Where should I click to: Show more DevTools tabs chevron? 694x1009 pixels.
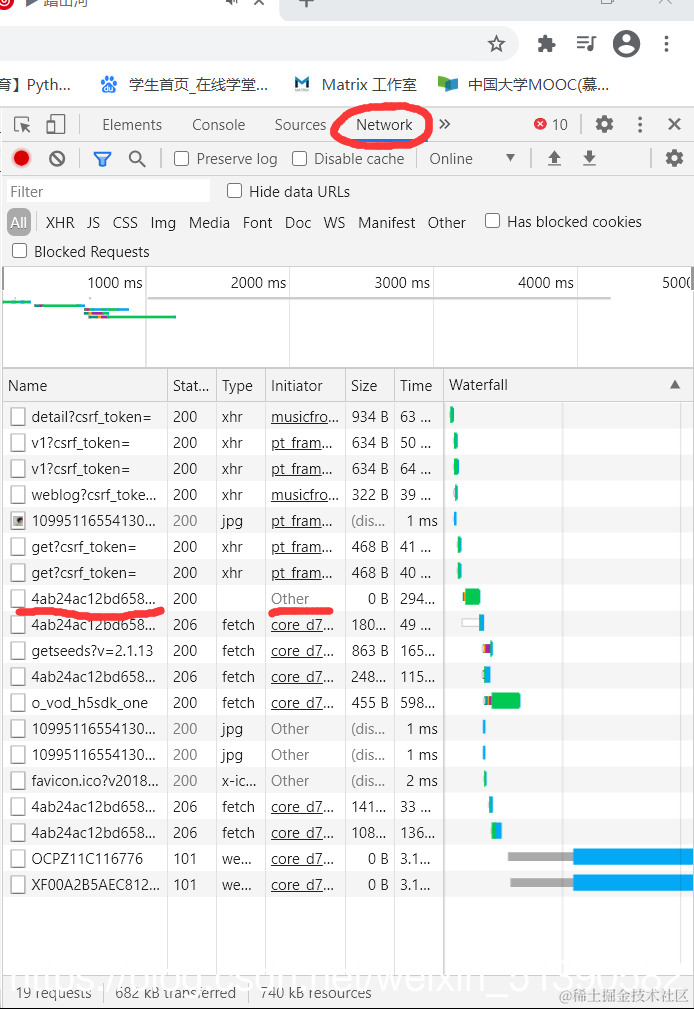pyautogui.click(x=444, y=124)
